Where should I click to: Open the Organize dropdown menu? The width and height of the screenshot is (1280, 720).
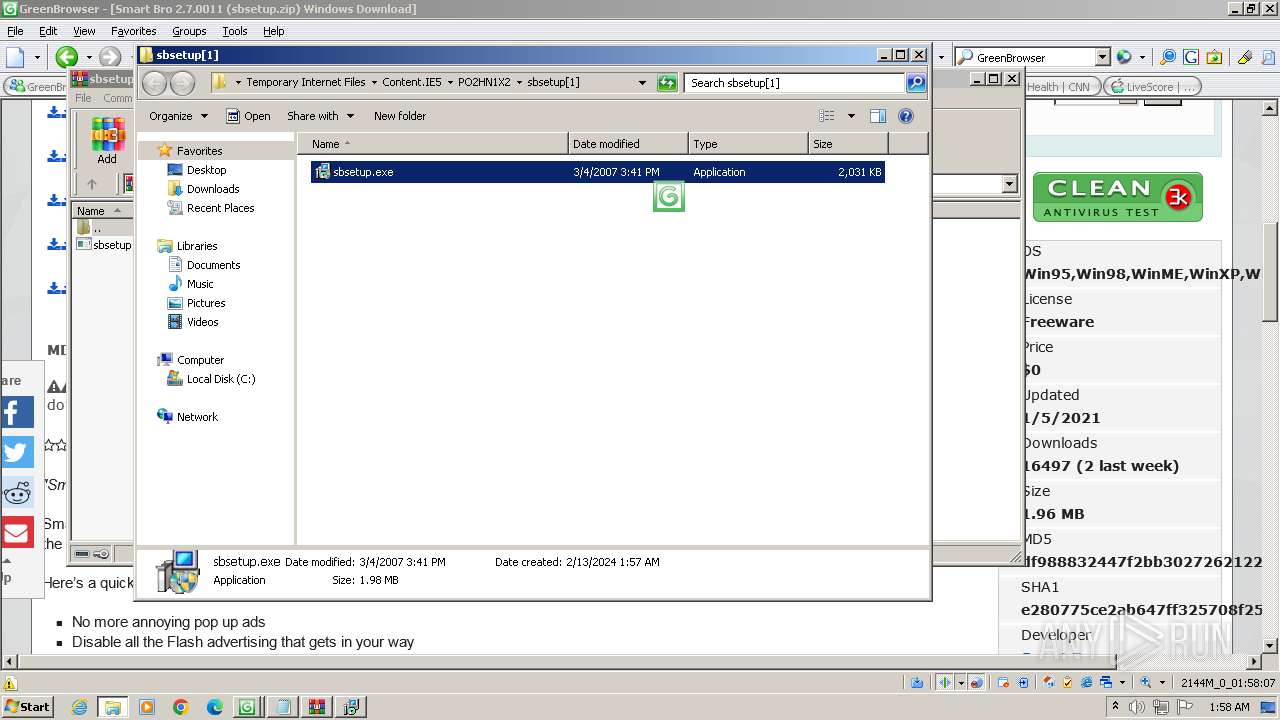tap(178, 116)
